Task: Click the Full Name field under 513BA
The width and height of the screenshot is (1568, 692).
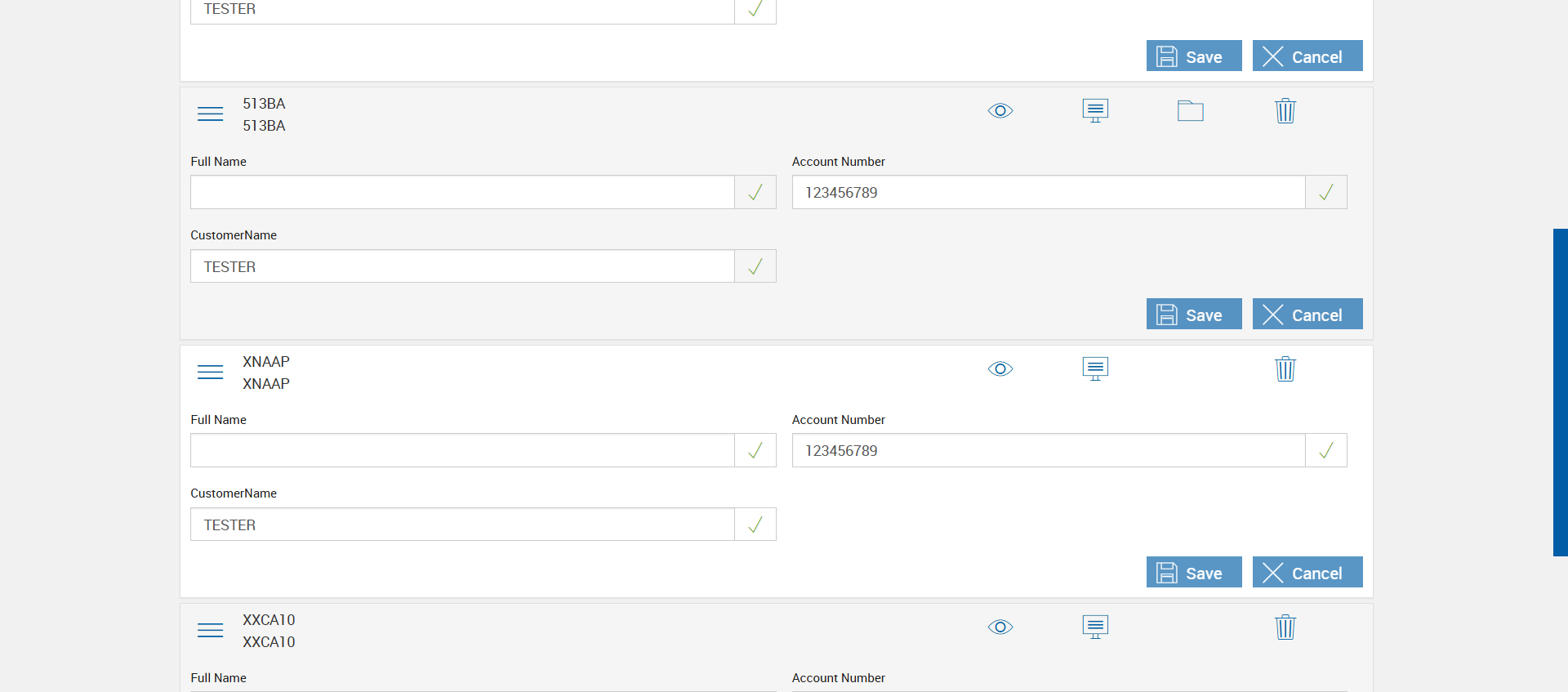Action: tap(462, 193)
